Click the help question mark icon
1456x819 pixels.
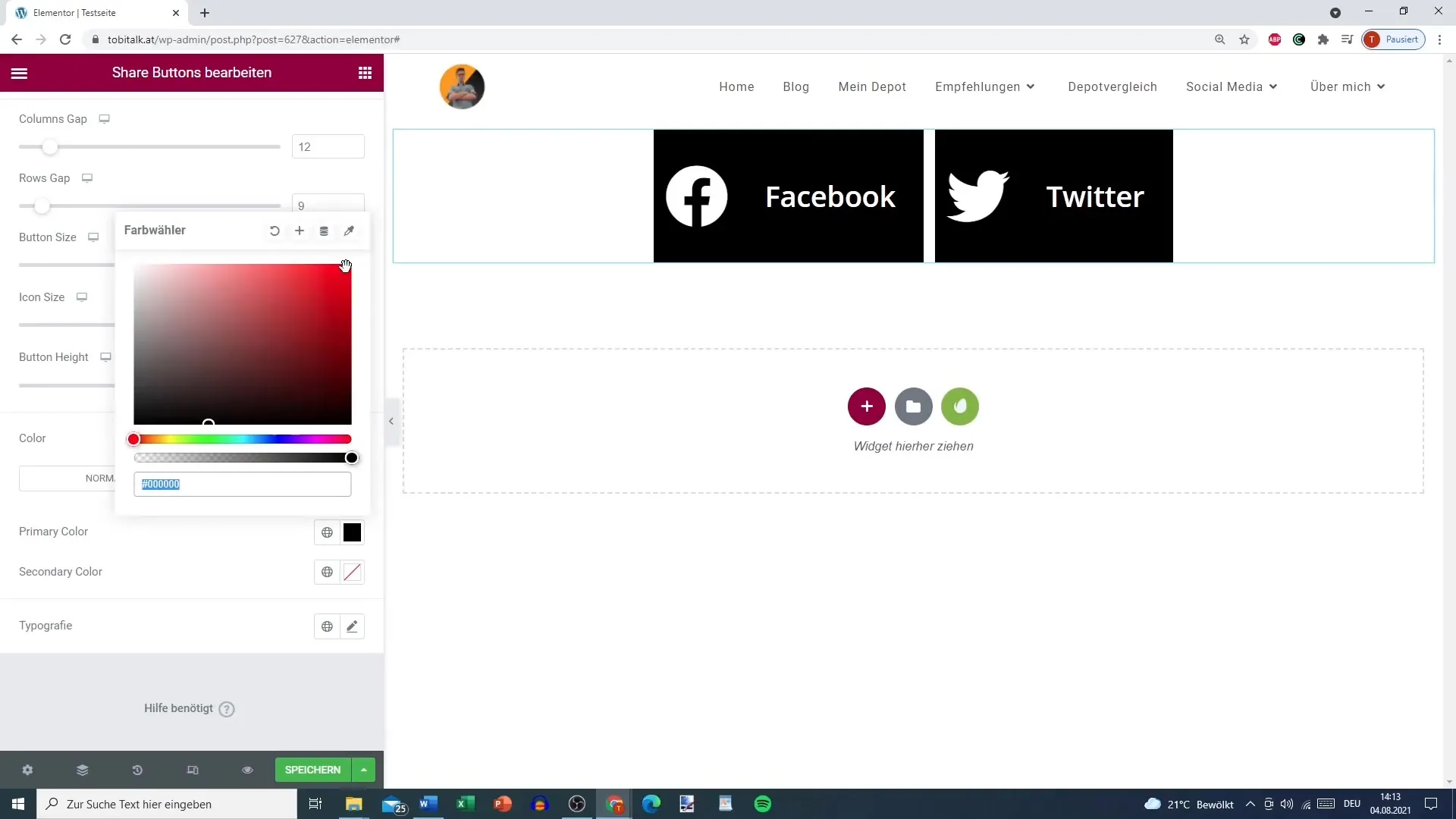click(x=227, y=709)
